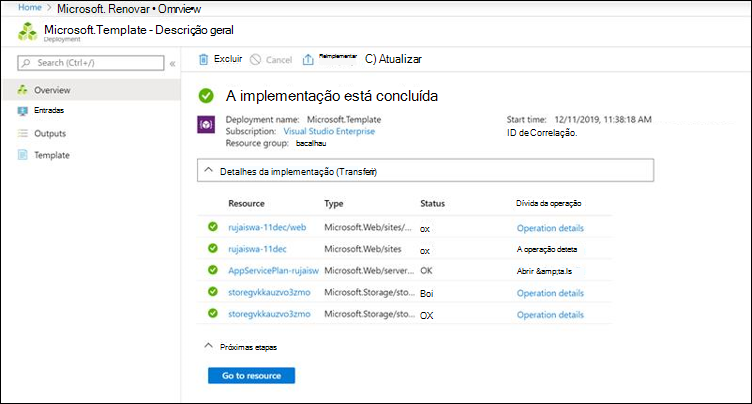Click the Microsoft.Web/sites type cell

(x=363, y=249)
